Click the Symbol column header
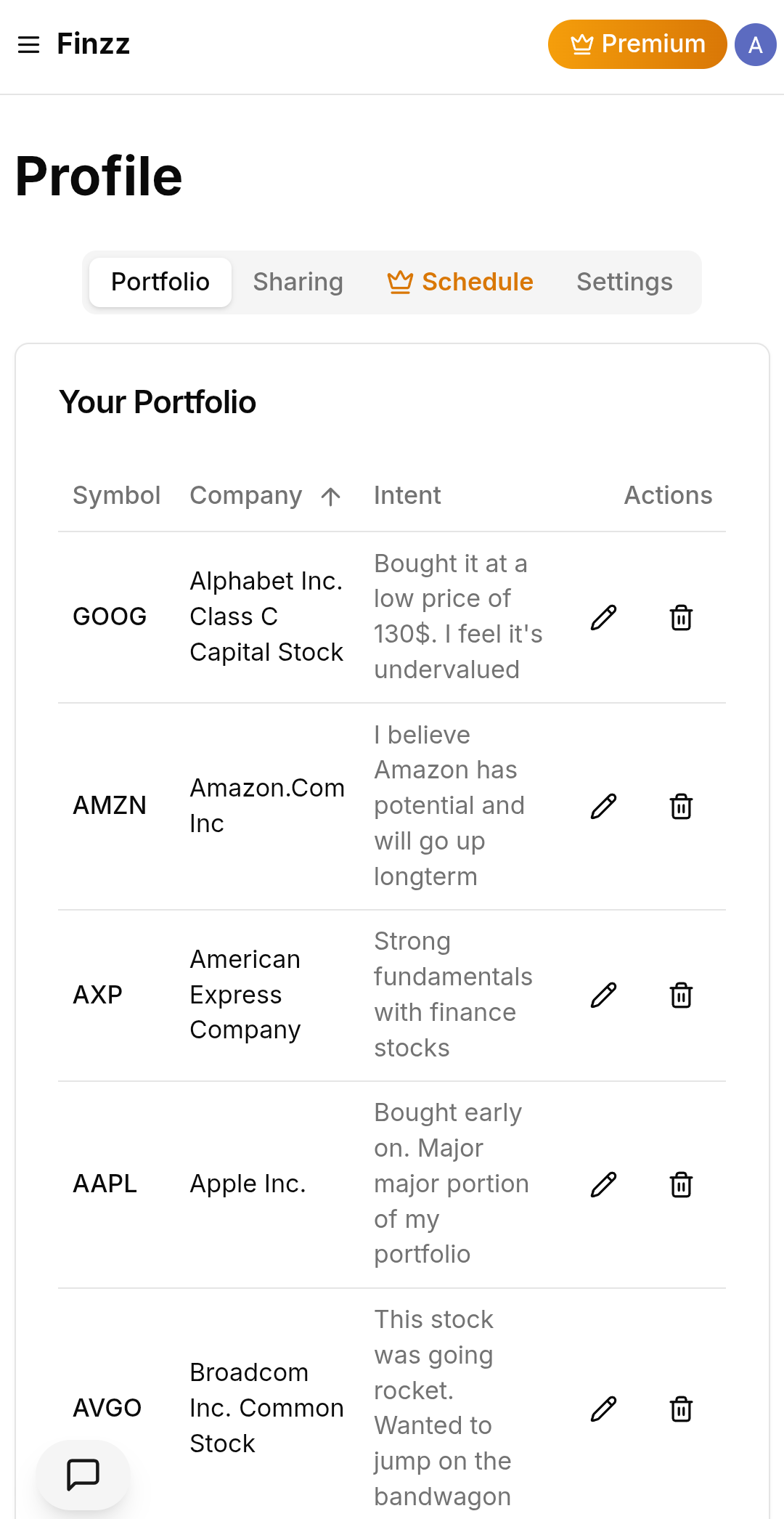The image size is (784, 1519). (x=116, y=496)
